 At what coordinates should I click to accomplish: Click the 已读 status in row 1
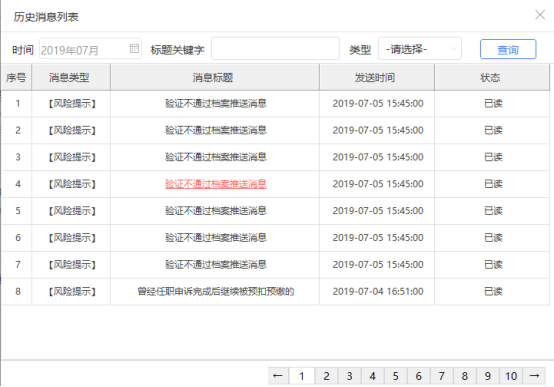point(493,103)
